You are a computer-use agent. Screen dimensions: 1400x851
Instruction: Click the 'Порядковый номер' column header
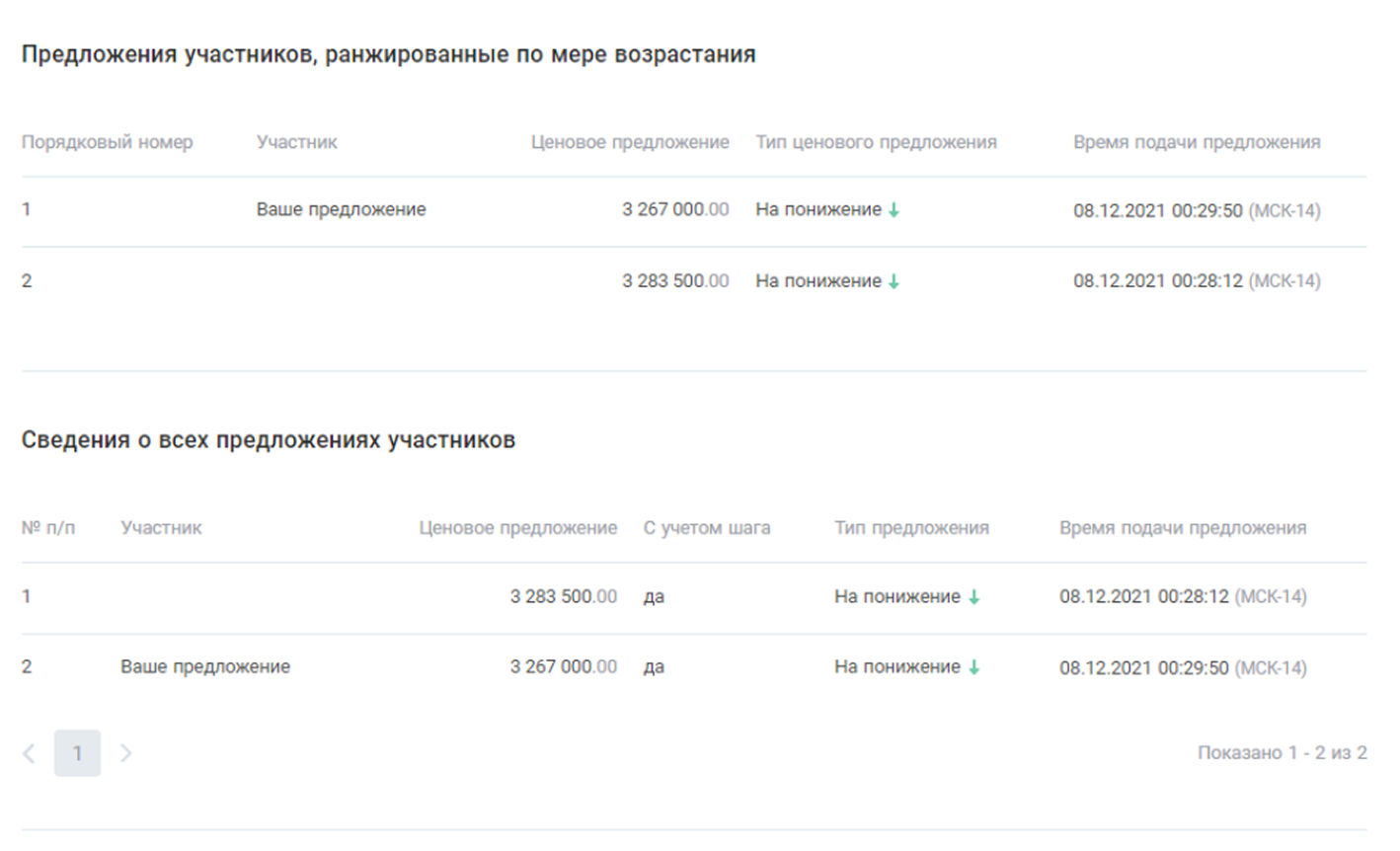tap(107, 142)
